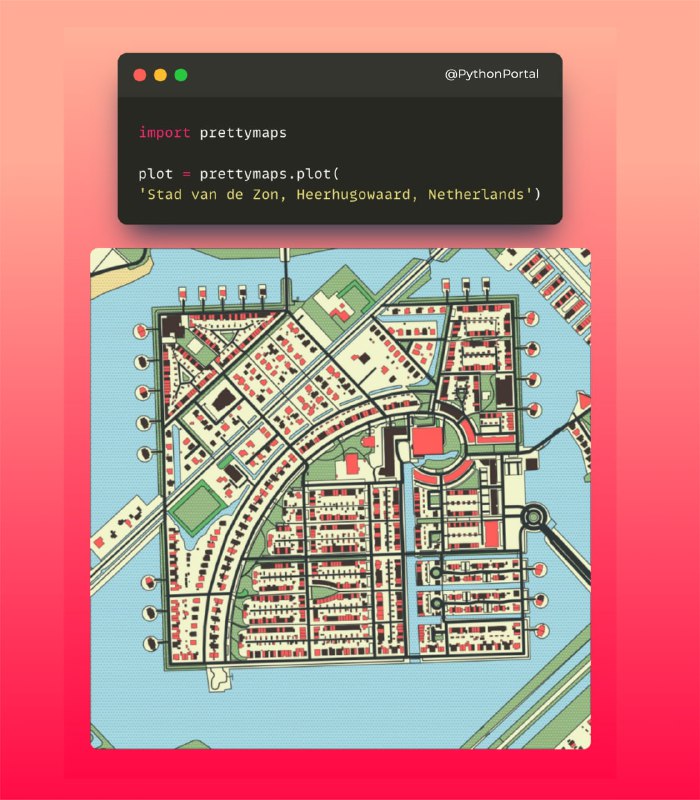Screen dimensions: 700x800
Task: Click the generated map image
Action: tap(340, 498)
